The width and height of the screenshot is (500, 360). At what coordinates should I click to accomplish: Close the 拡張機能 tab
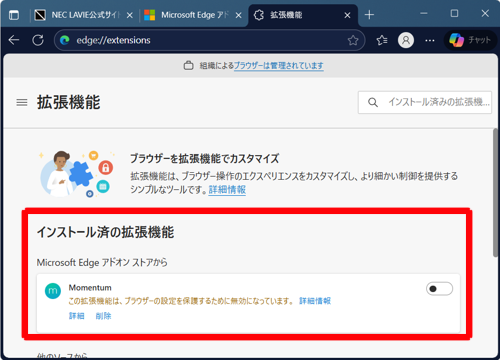click(347, 15)
